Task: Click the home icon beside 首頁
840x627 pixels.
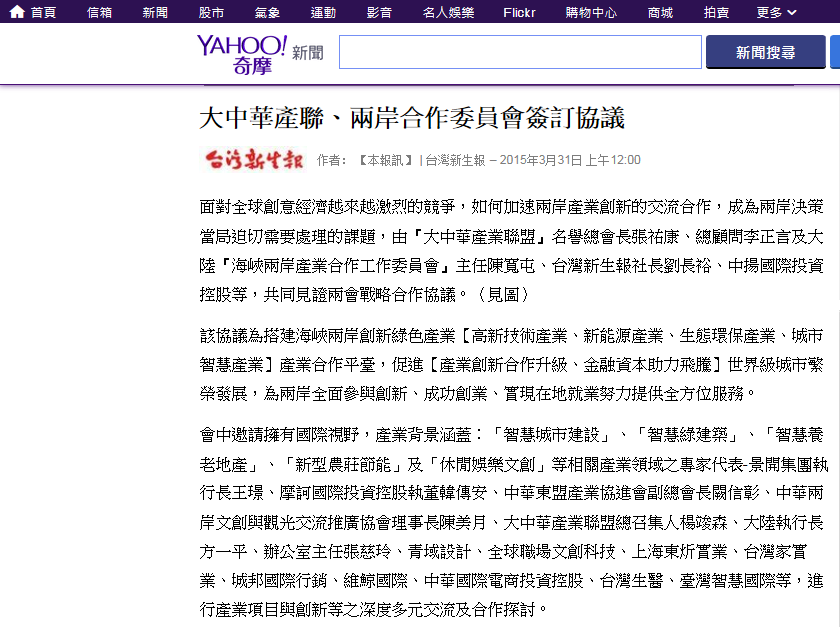Action: point(18,12)
